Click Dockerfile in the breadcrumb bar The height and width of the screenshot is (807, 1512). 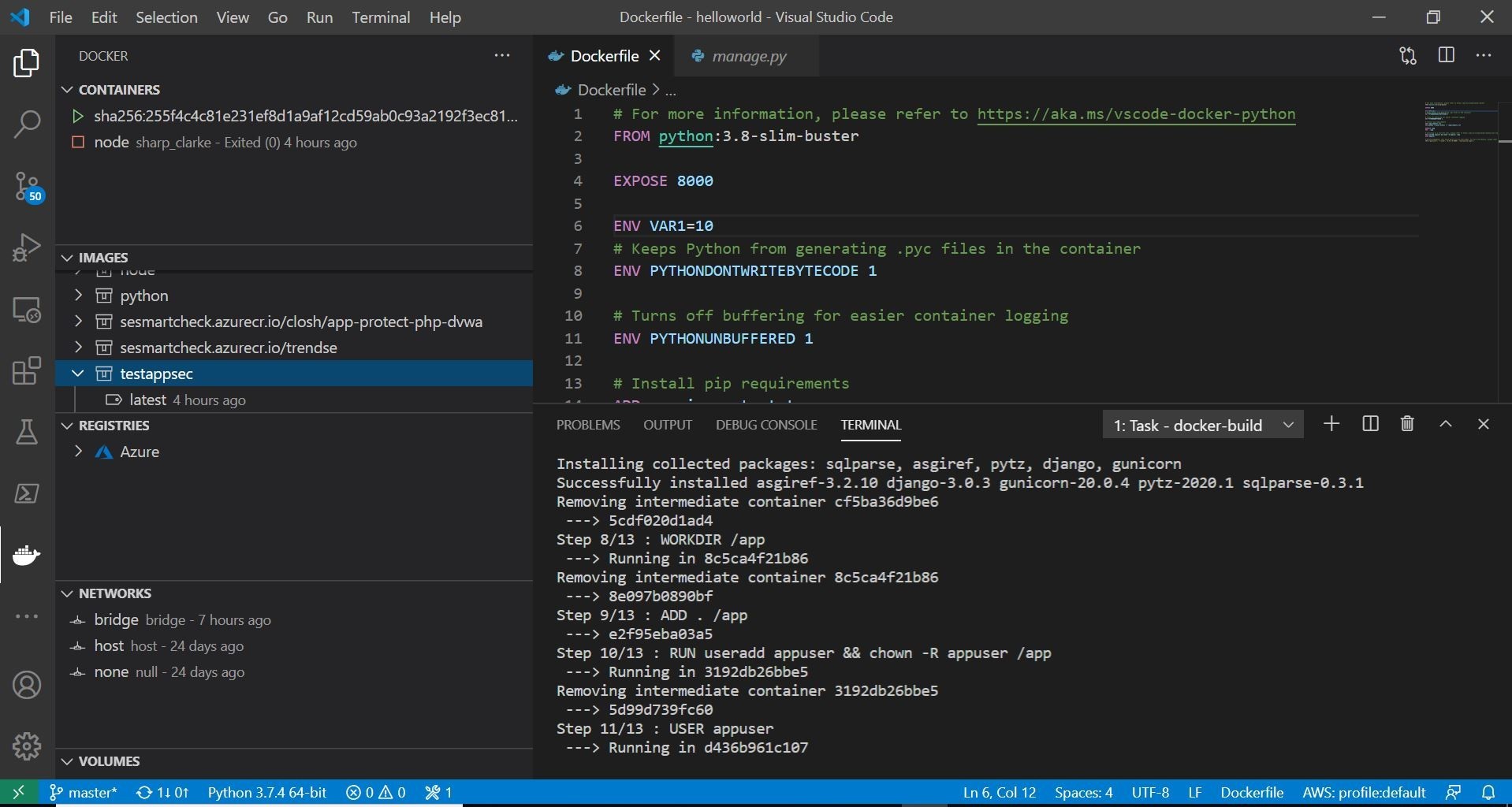(611, 90)
